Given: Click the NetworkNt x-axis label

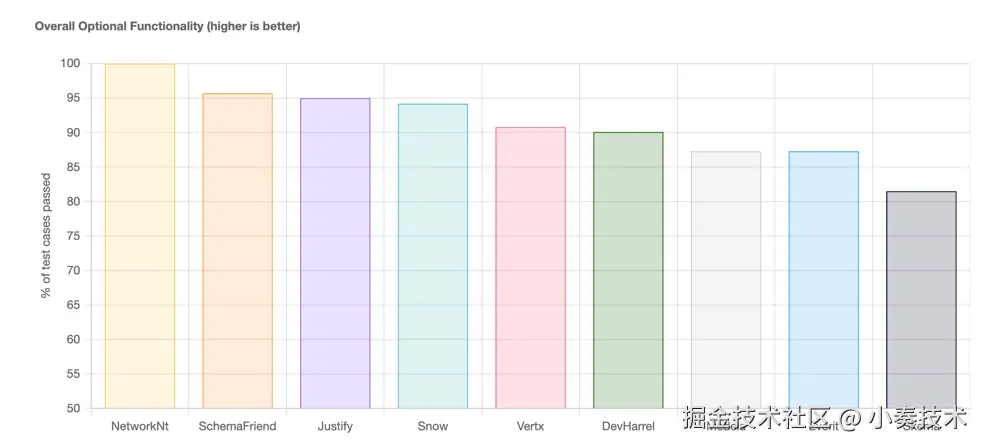Looking at the screenshot, I should click(x=140, y=426).
